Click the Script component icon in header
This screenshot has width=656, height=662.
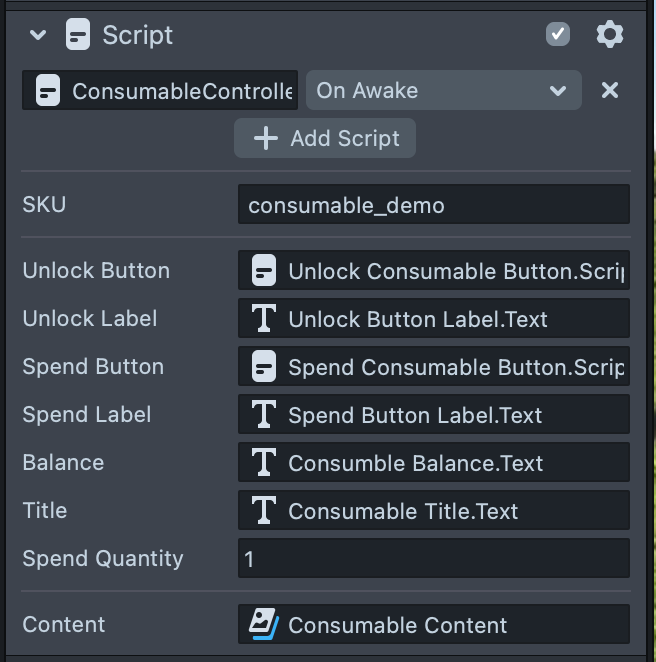[x=78, y=35]
